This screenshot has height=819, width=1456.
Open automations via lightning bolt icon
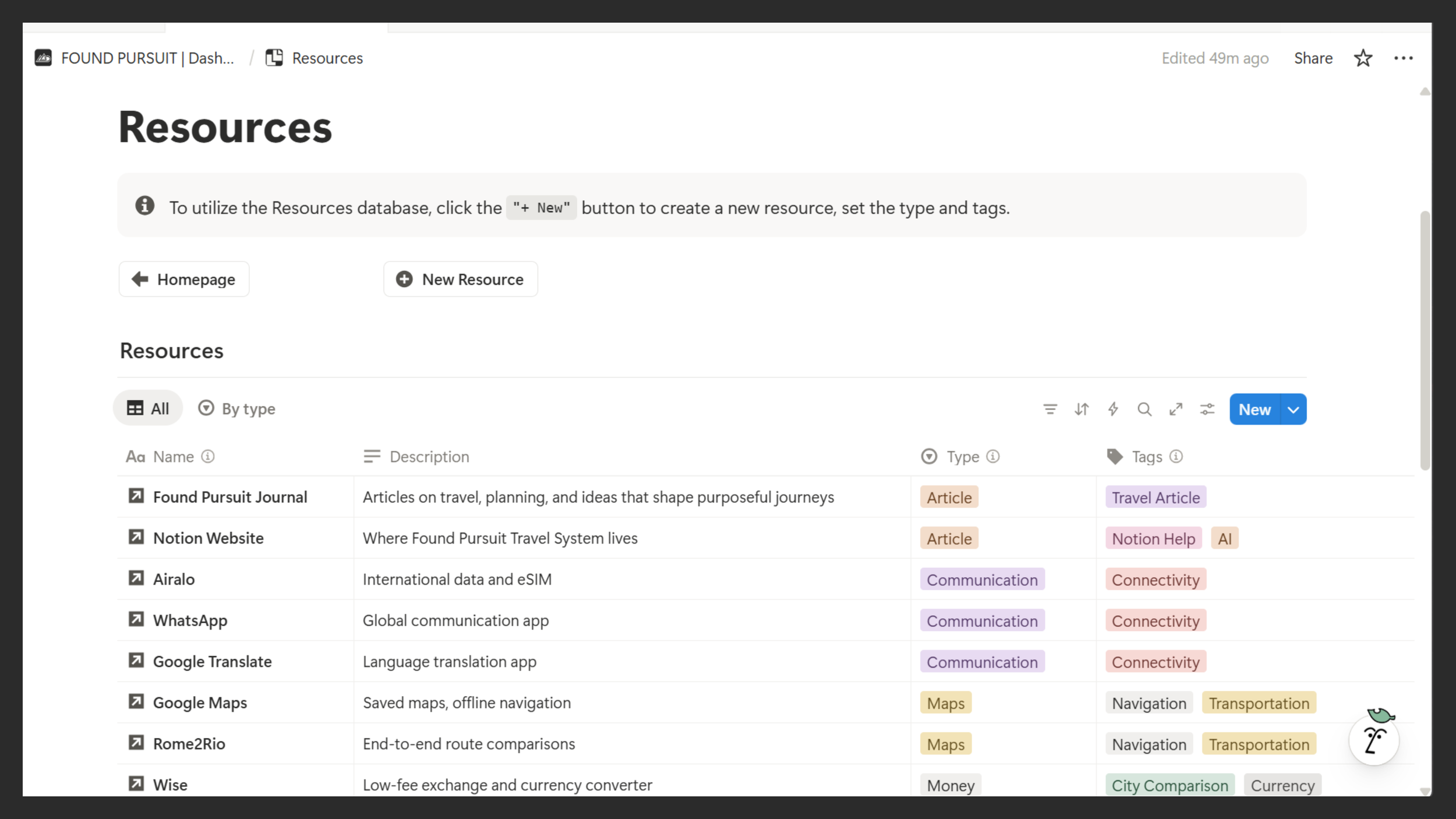1113,409
